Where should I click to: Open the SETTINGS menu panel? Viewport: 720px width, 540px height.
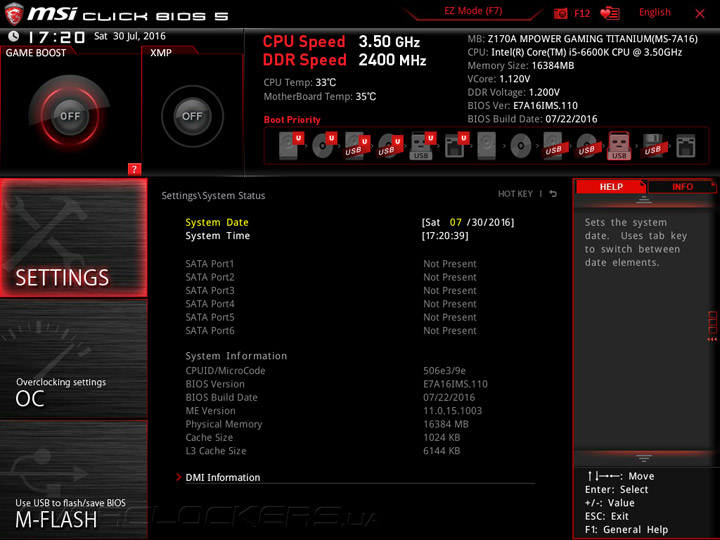click(x=73, y=237)
